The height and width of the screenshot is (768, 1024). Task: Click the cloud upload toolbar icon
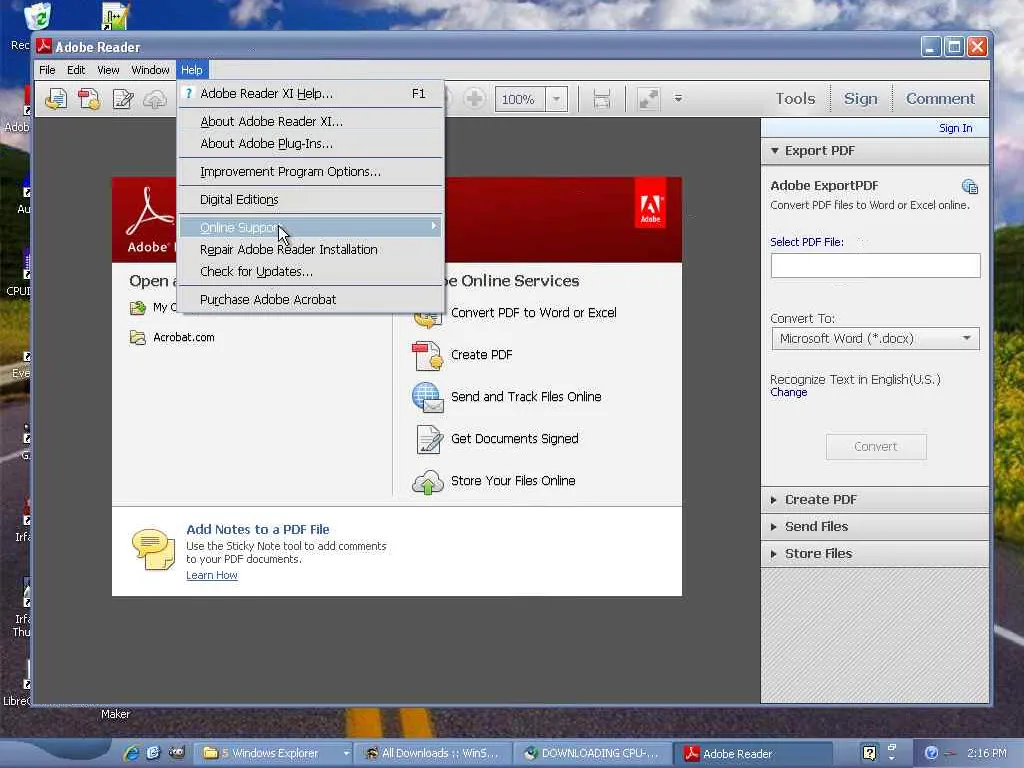point(155,99)
